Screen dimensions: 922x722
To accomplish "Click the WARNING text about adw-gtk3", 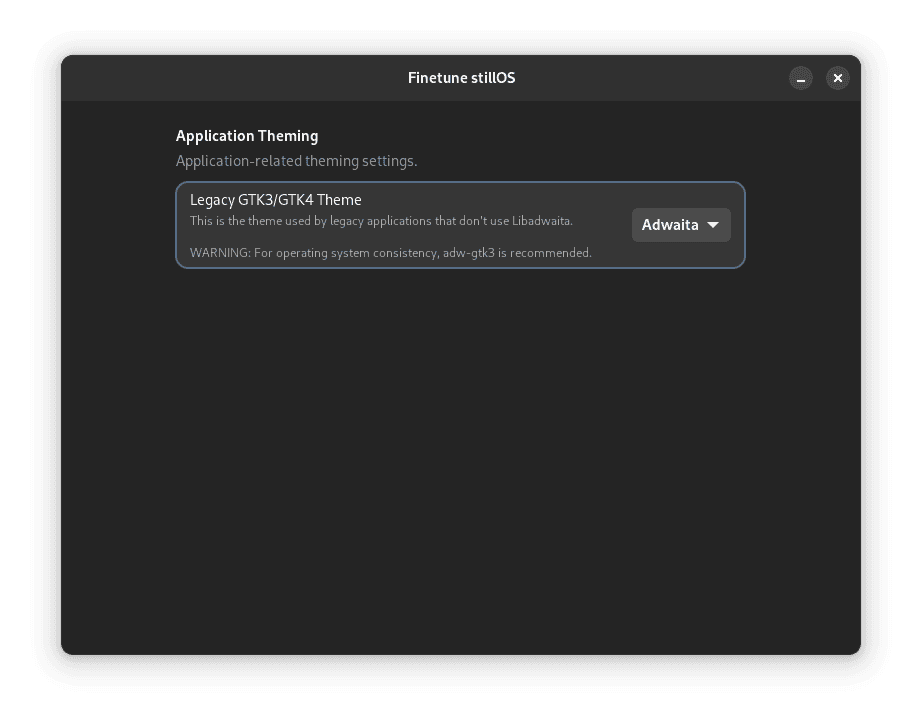I will click(390, 253).
